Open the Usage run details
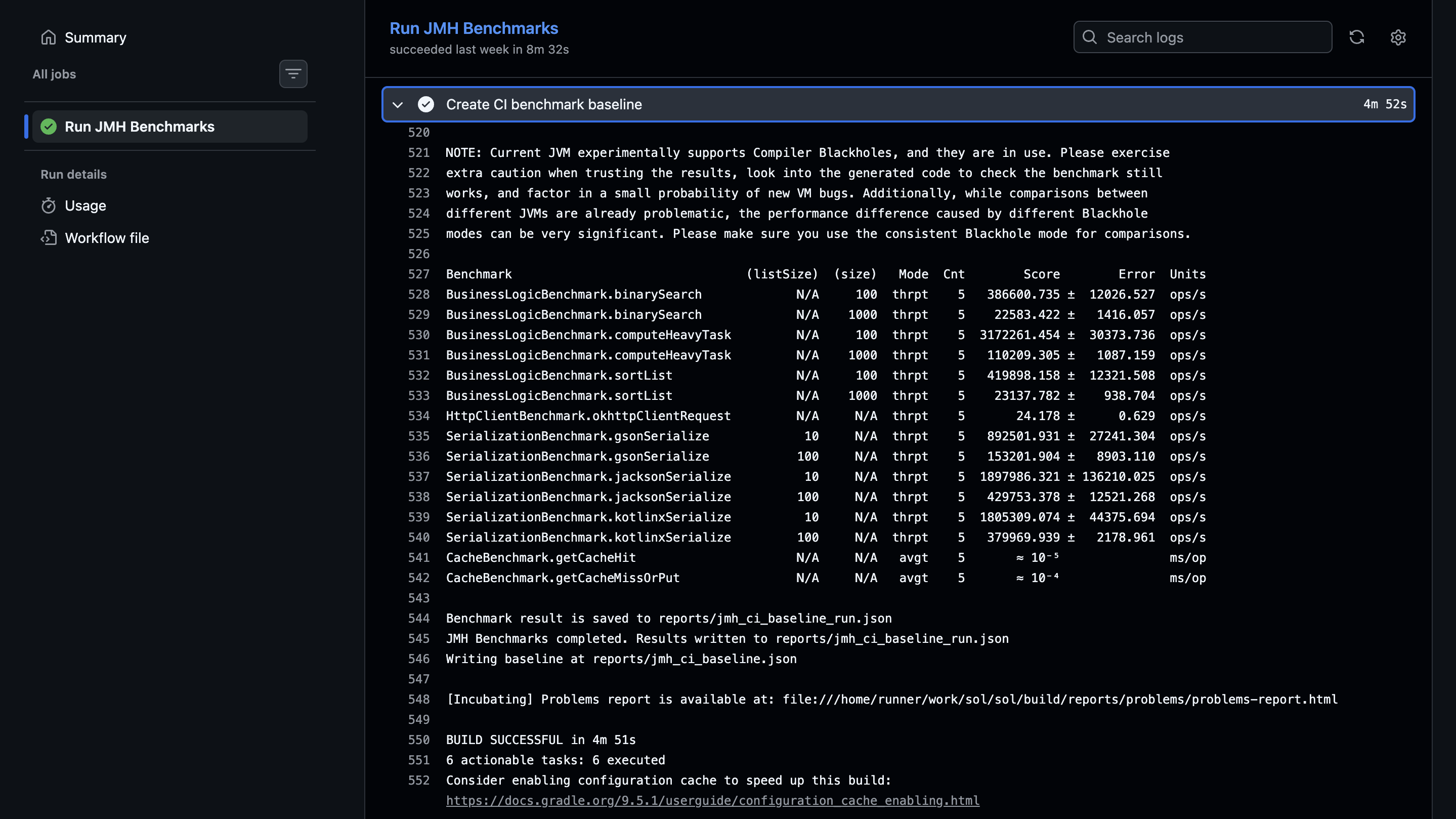The height and width of the screenshot is (819, 1456). (85, 206)
